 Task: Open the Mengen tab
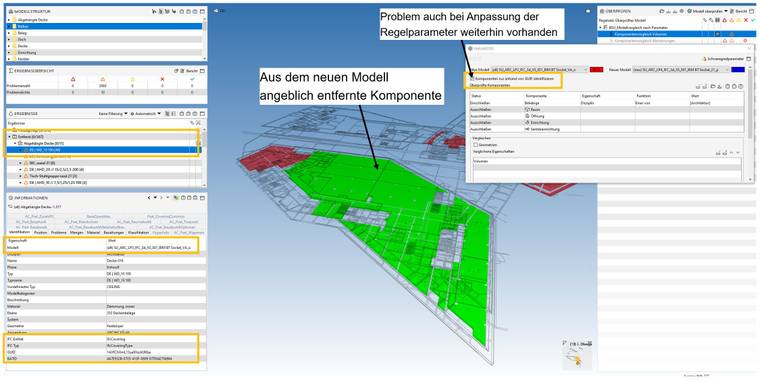tap(77, 233)
